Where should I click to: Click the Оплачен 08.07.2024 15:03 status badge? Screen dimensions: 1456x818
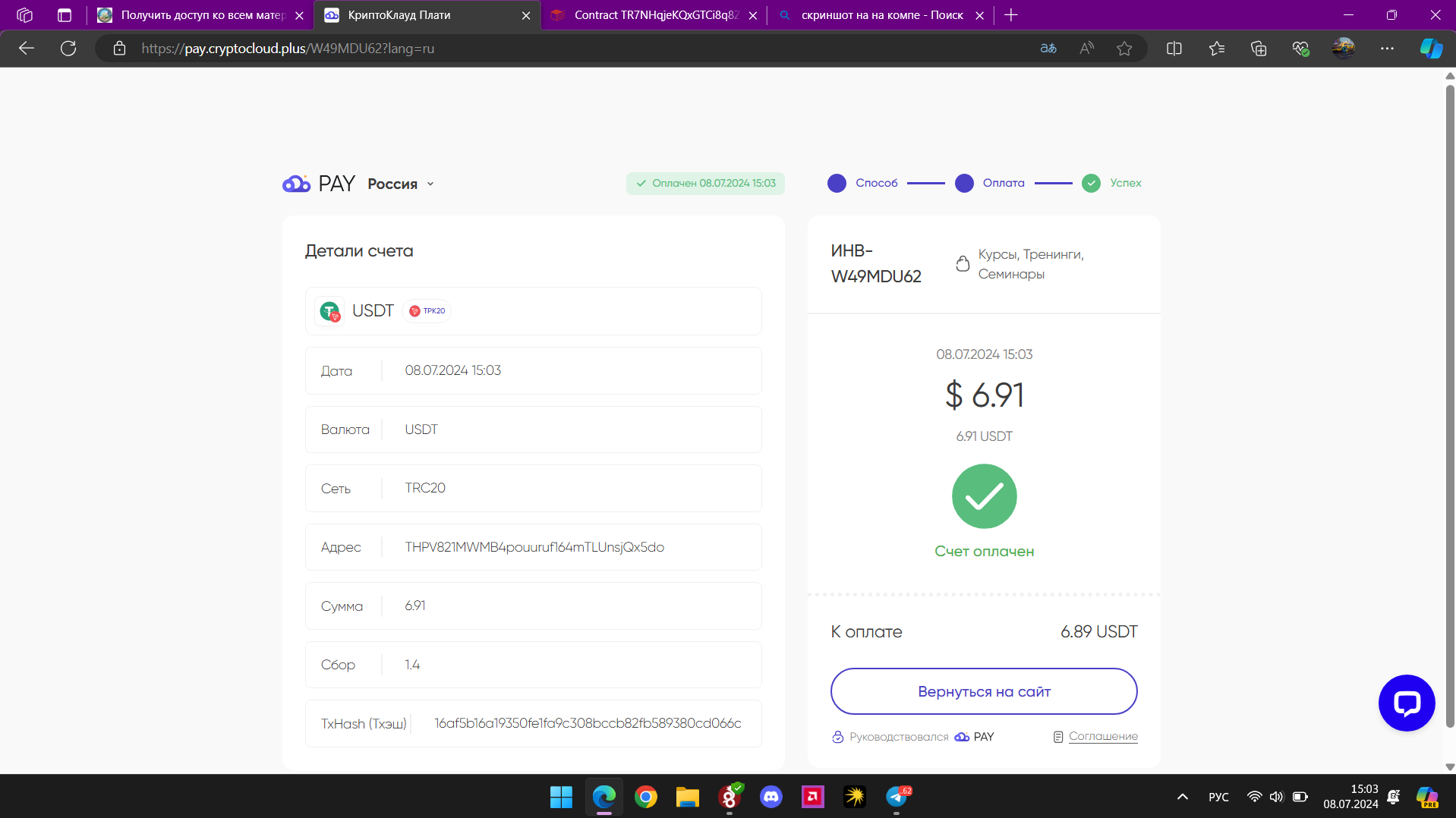[705, 183]
